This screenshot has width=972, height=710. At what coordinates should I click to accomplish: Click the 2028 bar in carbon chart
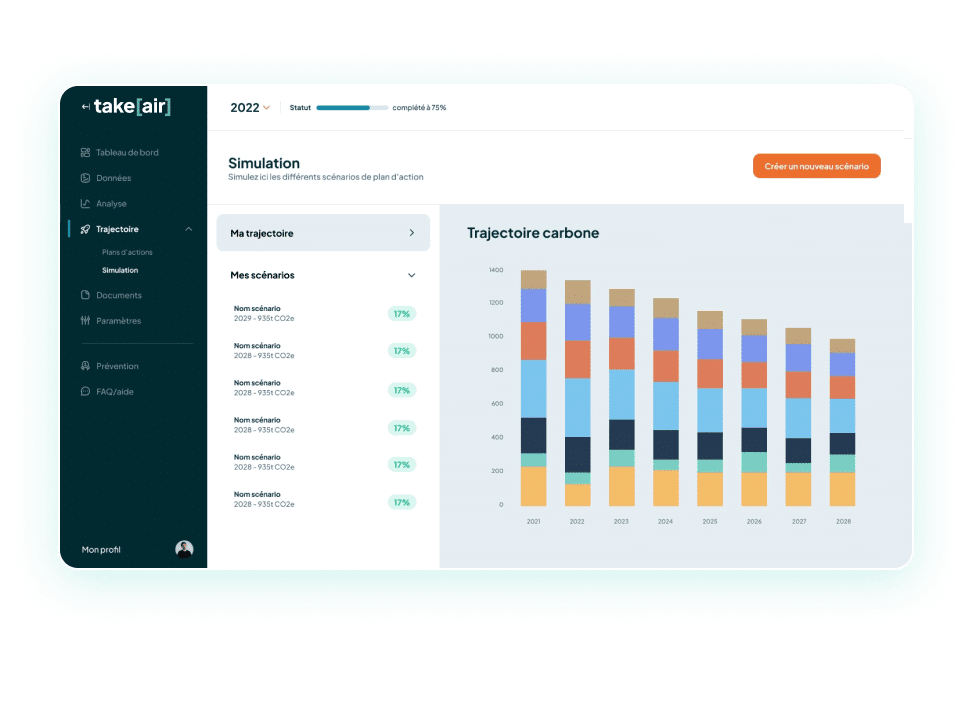click(842, 422)
